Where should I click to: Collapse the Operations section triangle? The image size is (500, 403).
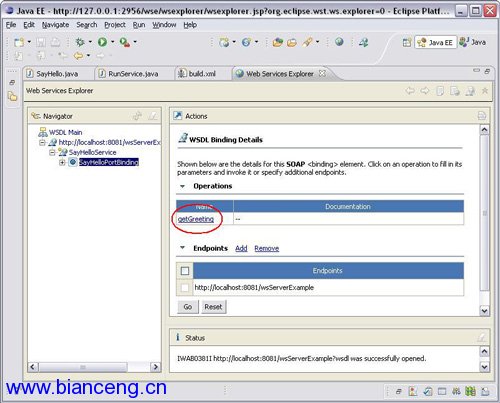point(182,186)
